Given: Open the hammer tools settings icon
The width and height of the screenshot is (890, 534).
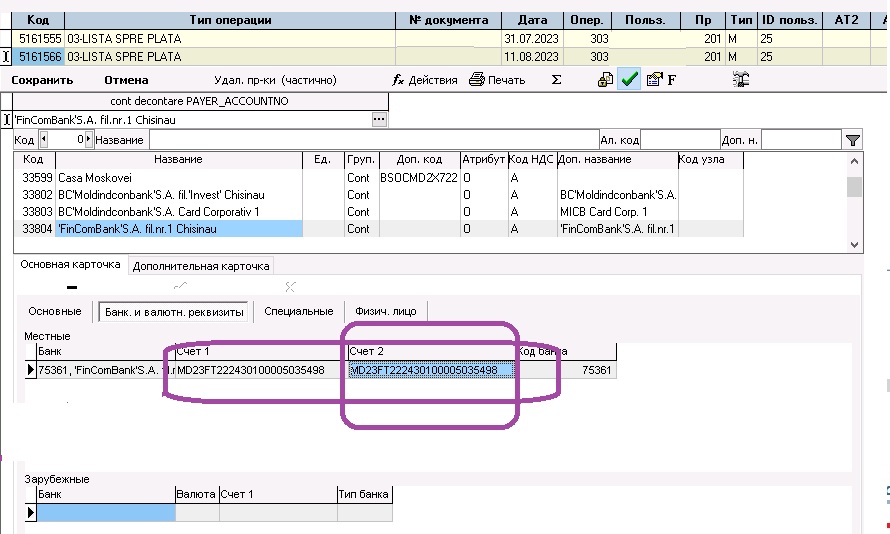Looking at the screenshot, I should coord(741,79).
